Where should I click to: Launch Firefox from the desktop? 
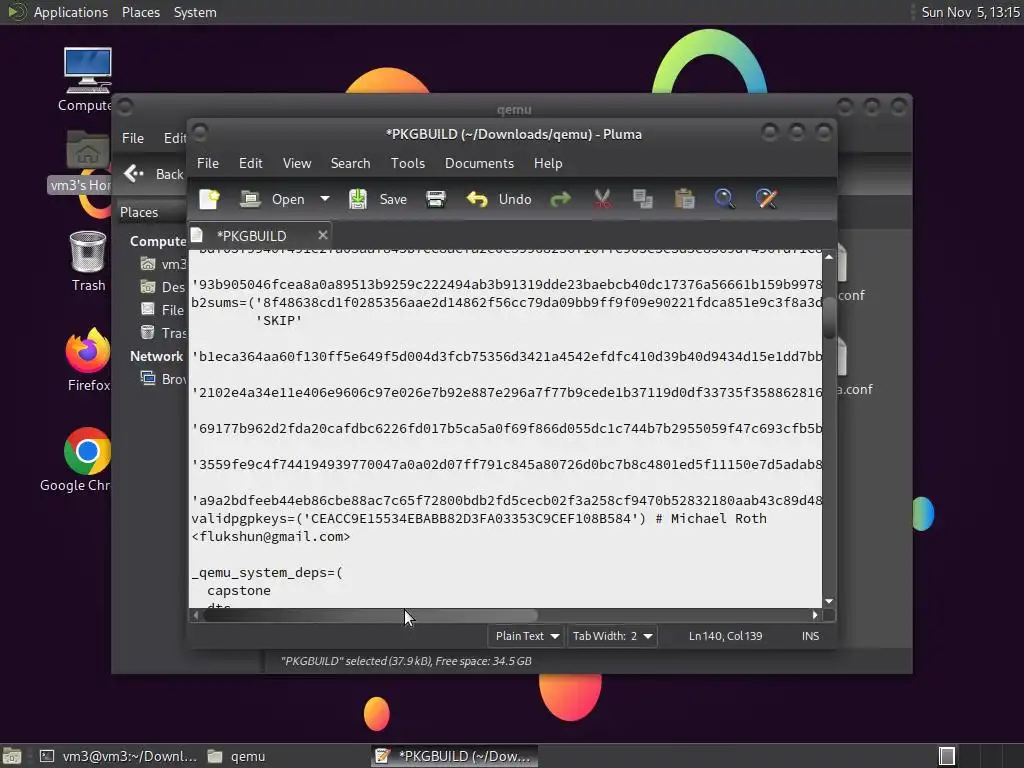point(88,359)
